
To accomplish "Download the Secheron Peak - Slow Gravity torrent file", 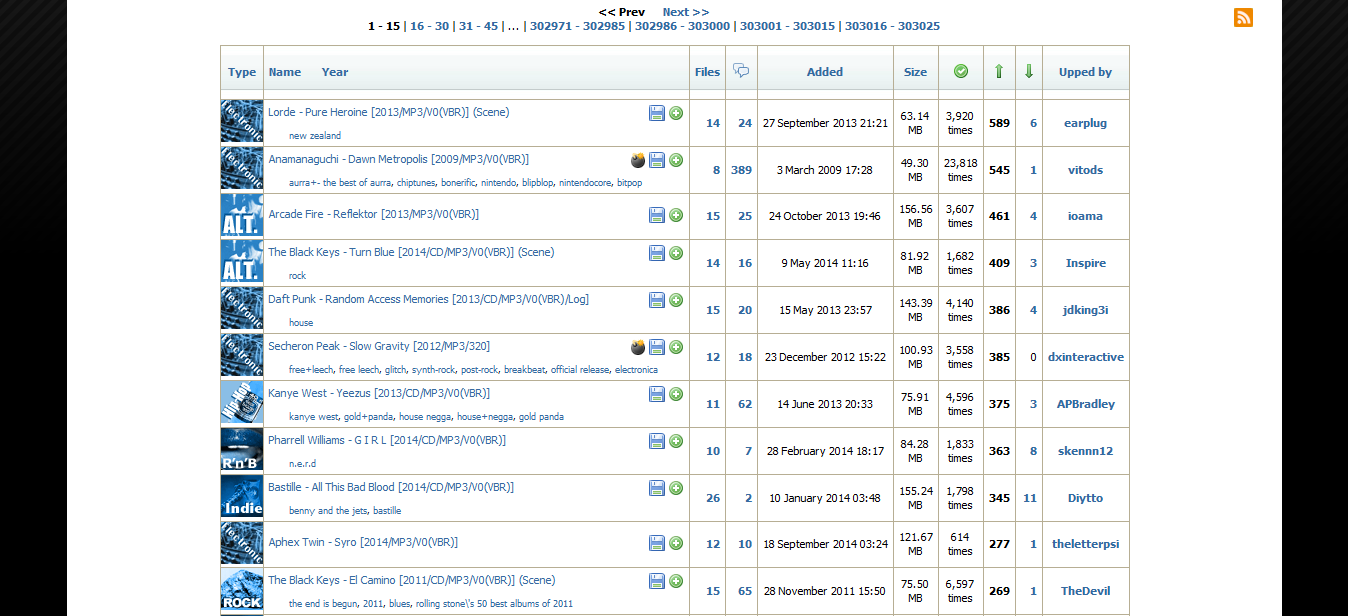I will [x=657, y=347].
